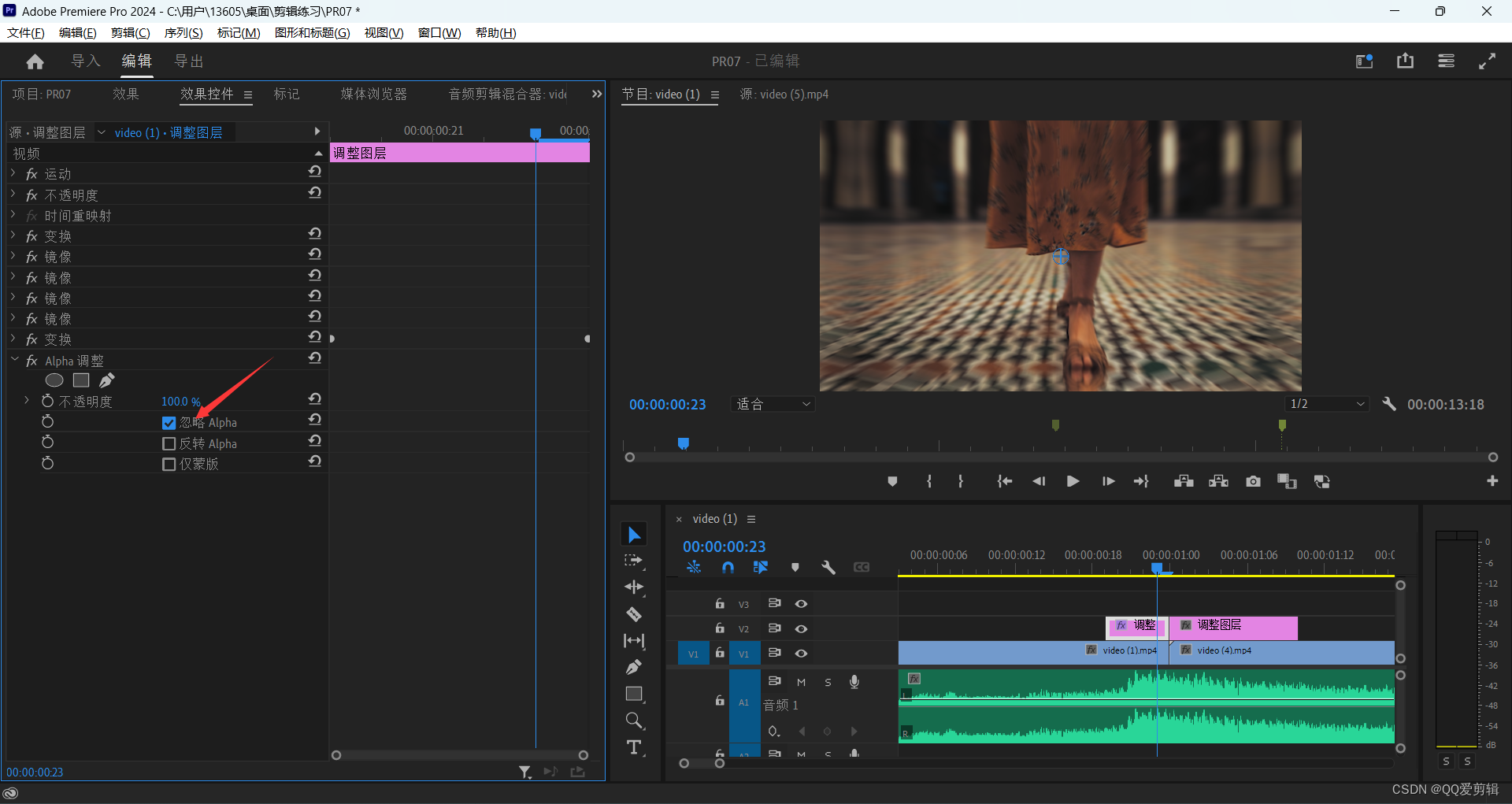Select the Zoom tool in the tools panel
The width and height of the screenshot is (1512, 804).
tap(634, 721)
